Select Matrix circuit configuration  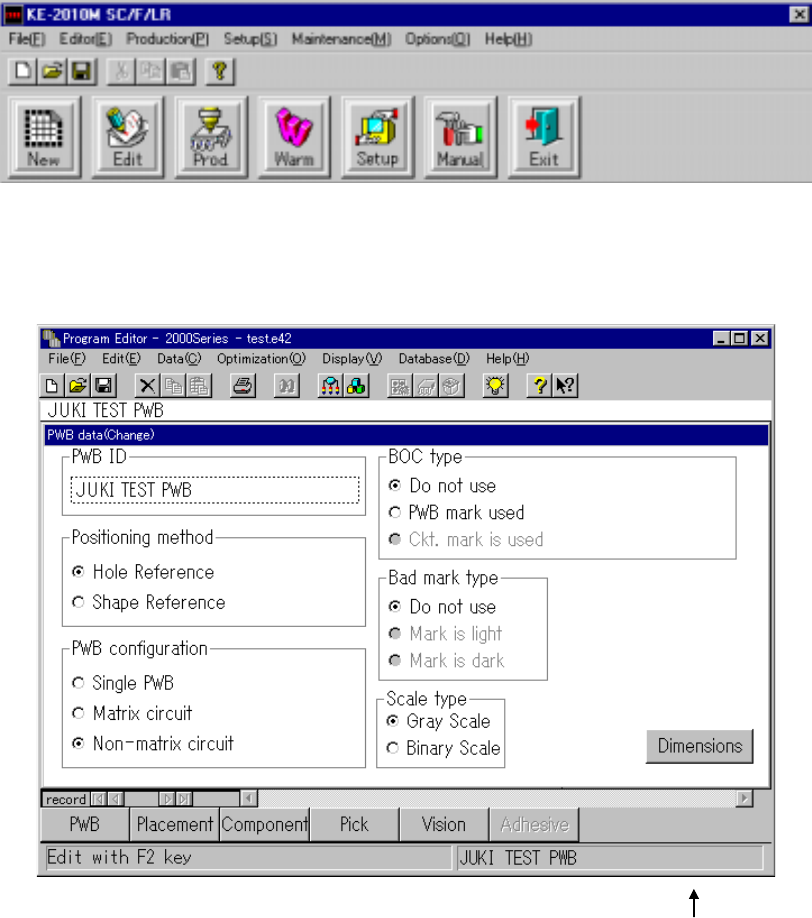tap(132, 714)
